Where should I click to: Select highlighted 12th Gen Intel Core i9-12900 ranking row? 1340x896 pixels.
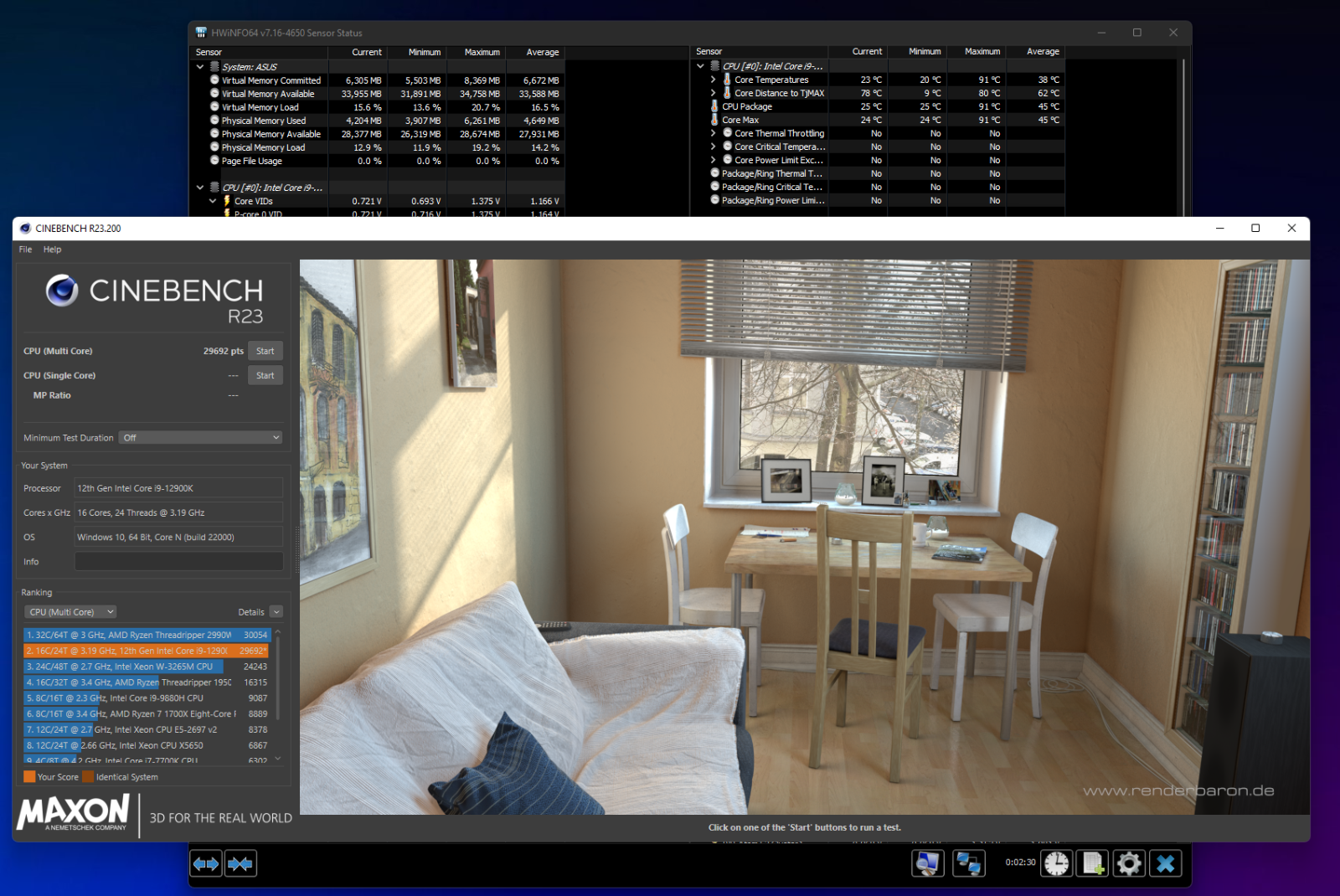(147, 651)
